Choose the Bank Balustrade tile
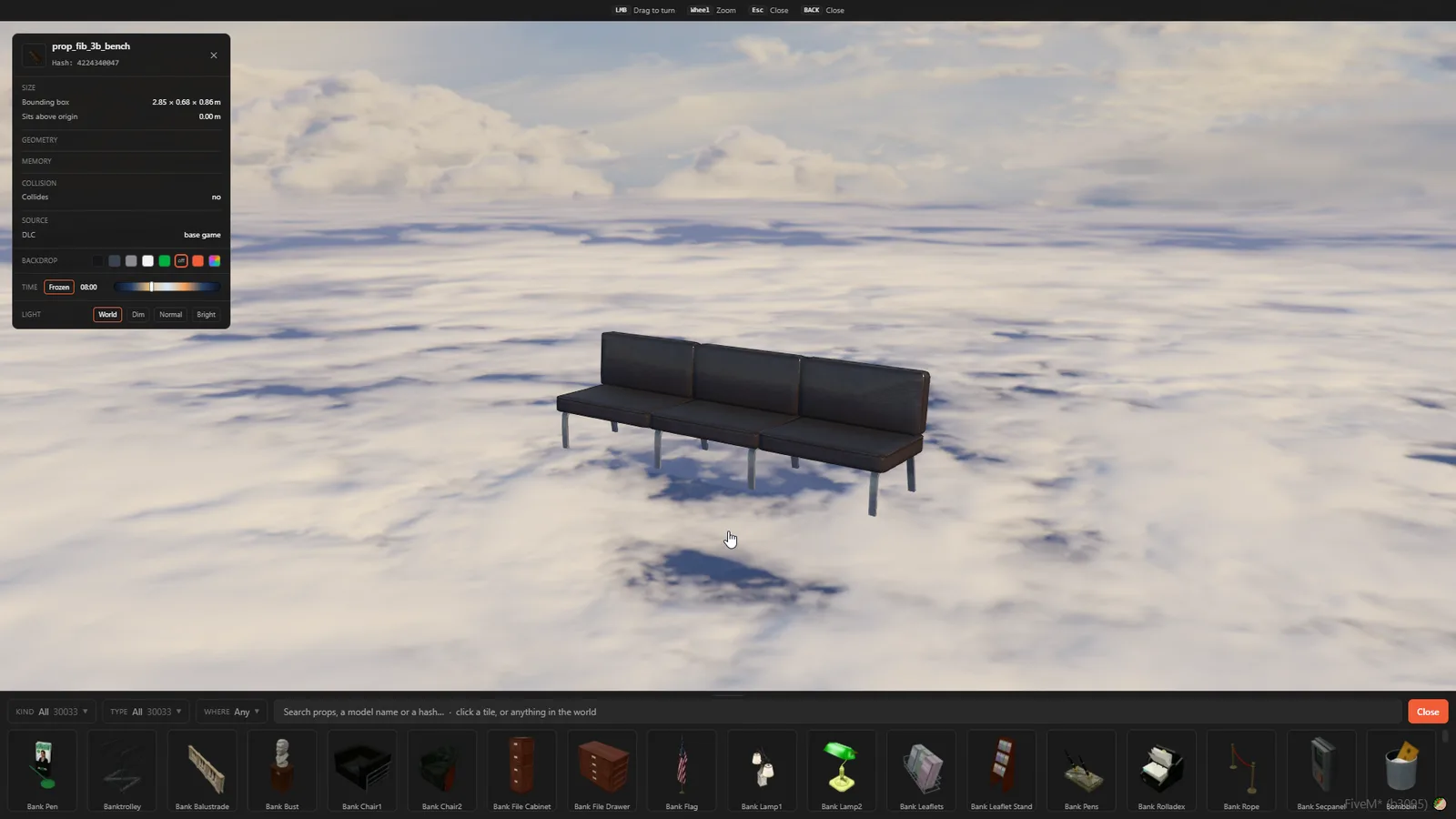The height and width of the screenshot is (819, 1456). [x=202, y=771]
